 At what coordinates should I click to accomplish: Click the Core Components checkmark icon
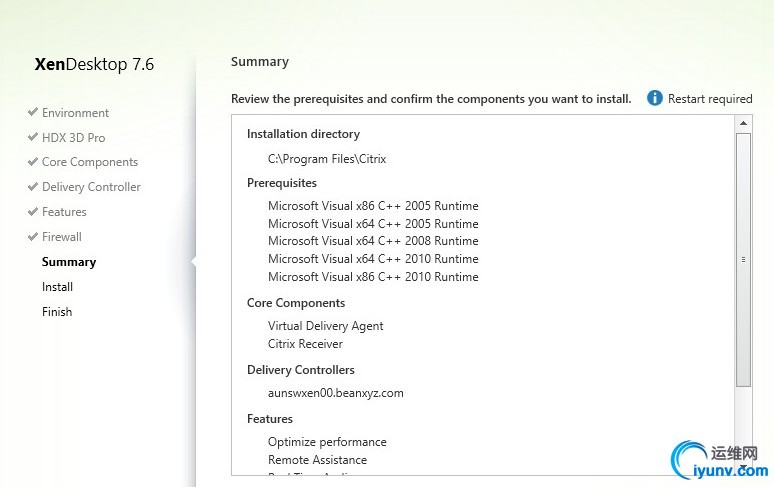[33, 161]
